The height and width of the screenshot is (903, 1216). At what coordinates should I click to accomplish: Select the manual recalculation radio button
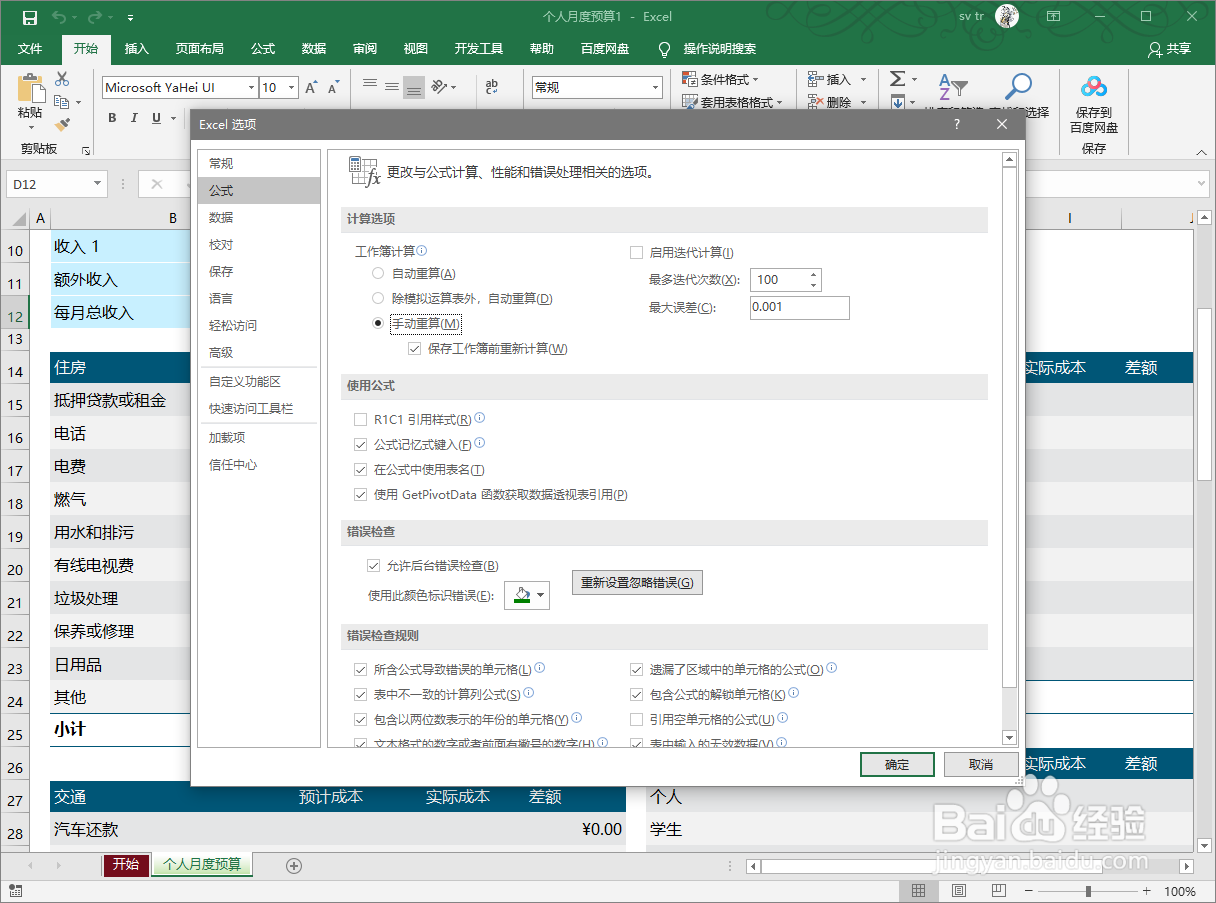[x=378, y=323]
